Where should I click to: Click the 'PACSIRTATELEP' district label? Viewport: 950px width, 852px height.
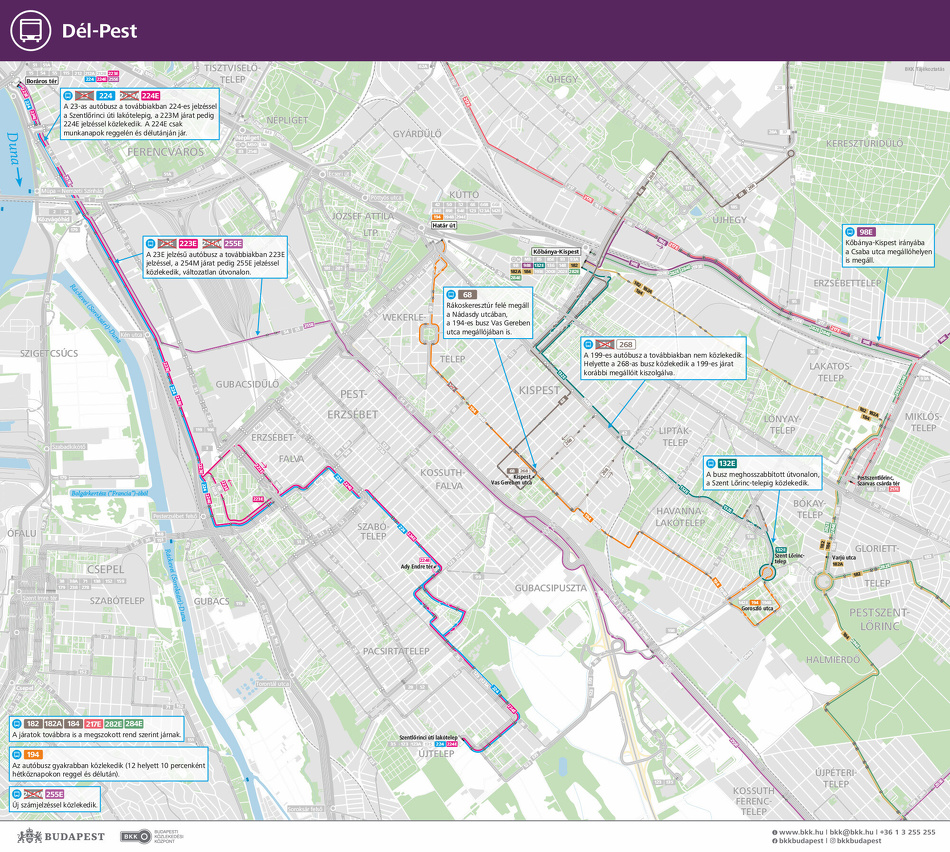pyautogui.click(x=396, y=651)
